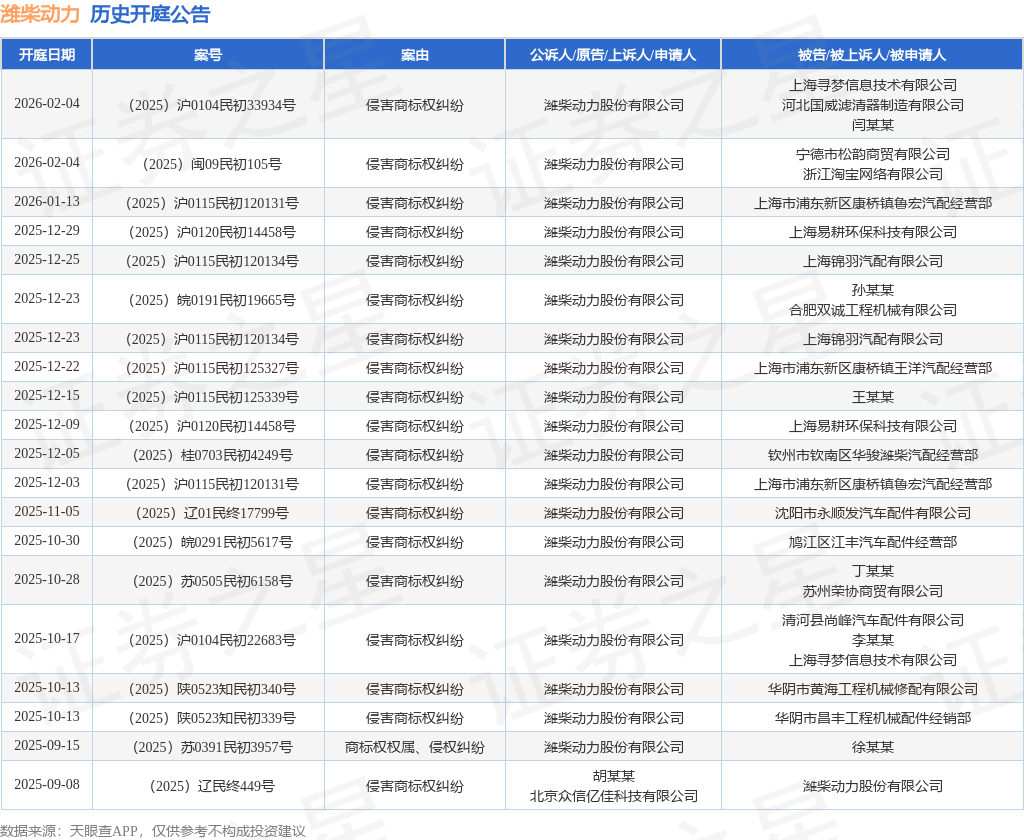Image resolution: width=1024 pixels, height=840 pixels.
Task: Click defendant 闫某某
Action: (873, 125)
